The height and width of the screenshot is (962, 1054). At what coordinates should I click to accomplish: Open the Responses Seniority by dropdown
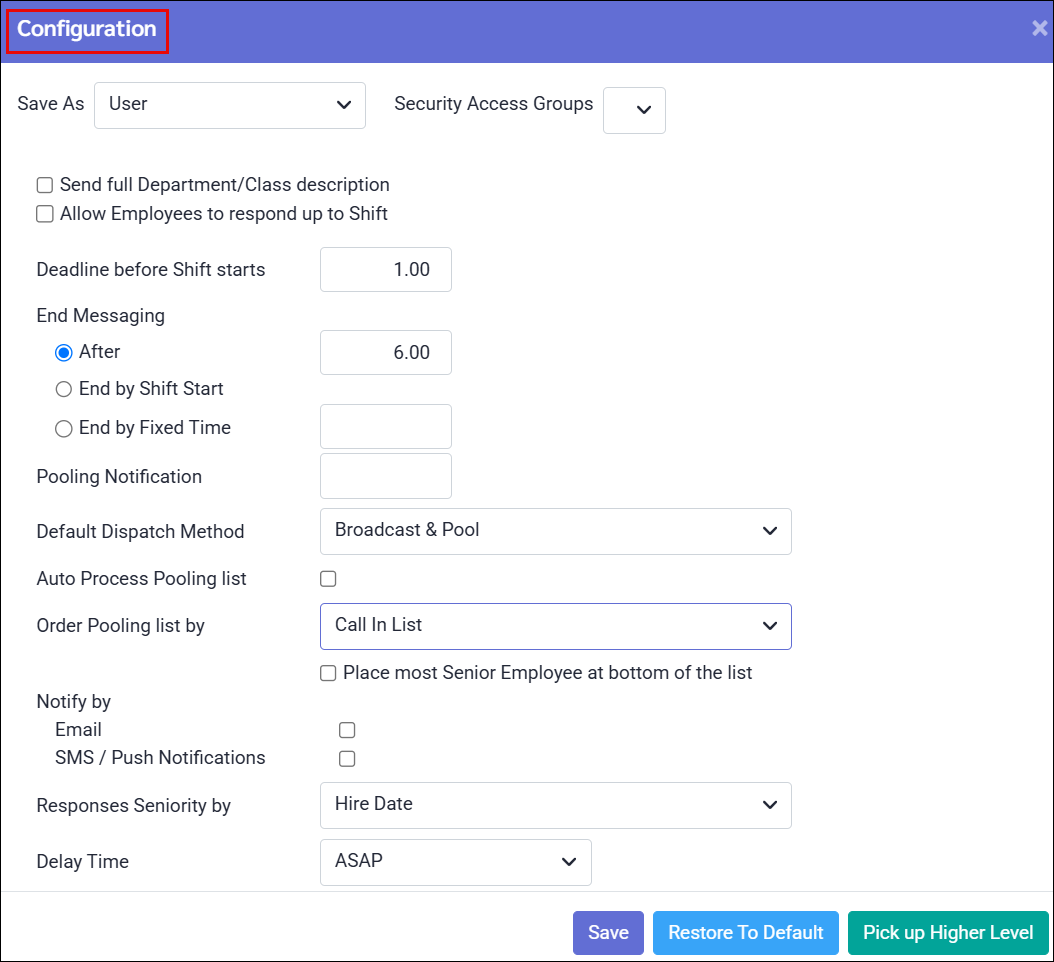tap(556, 805)
